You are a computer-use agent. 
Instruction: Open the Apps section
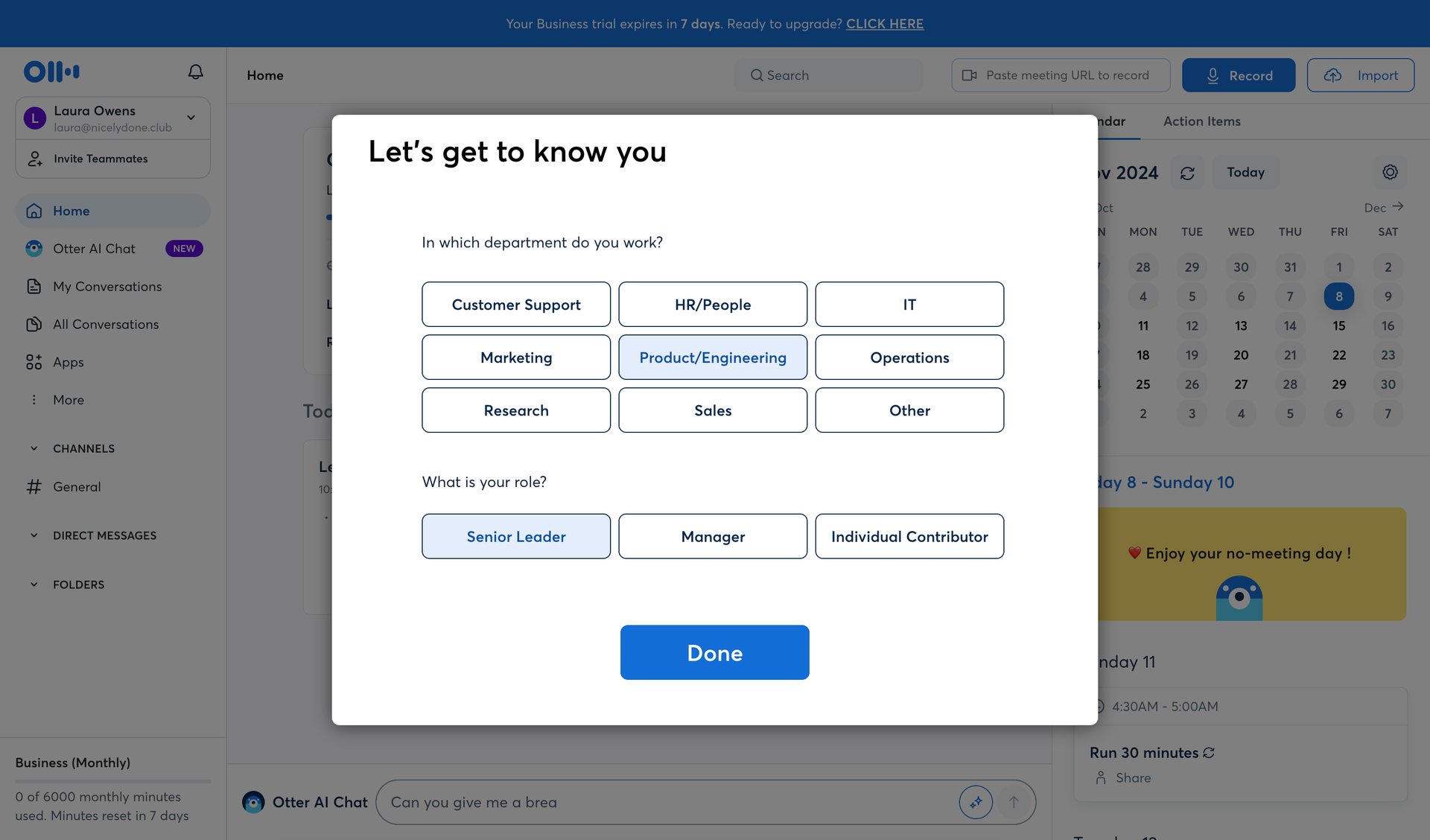point(68,362)
